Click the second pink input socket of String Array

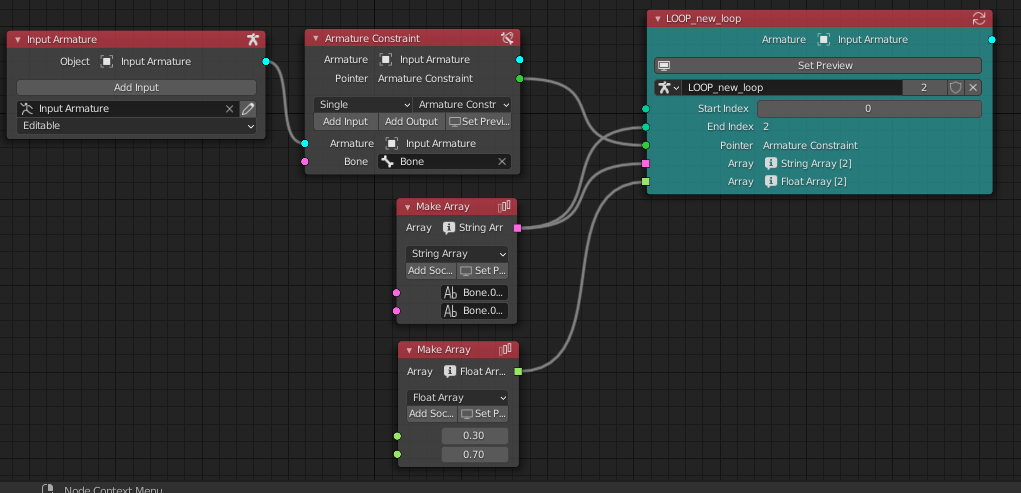tap(397, 311)
